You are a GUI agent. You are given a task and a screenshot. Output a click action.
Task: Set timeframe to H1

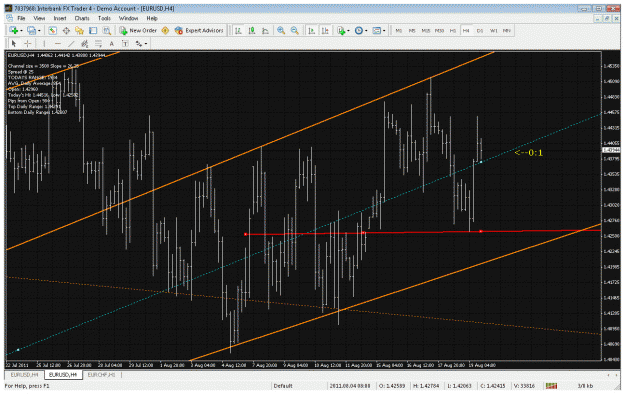[x=453, y=31]
